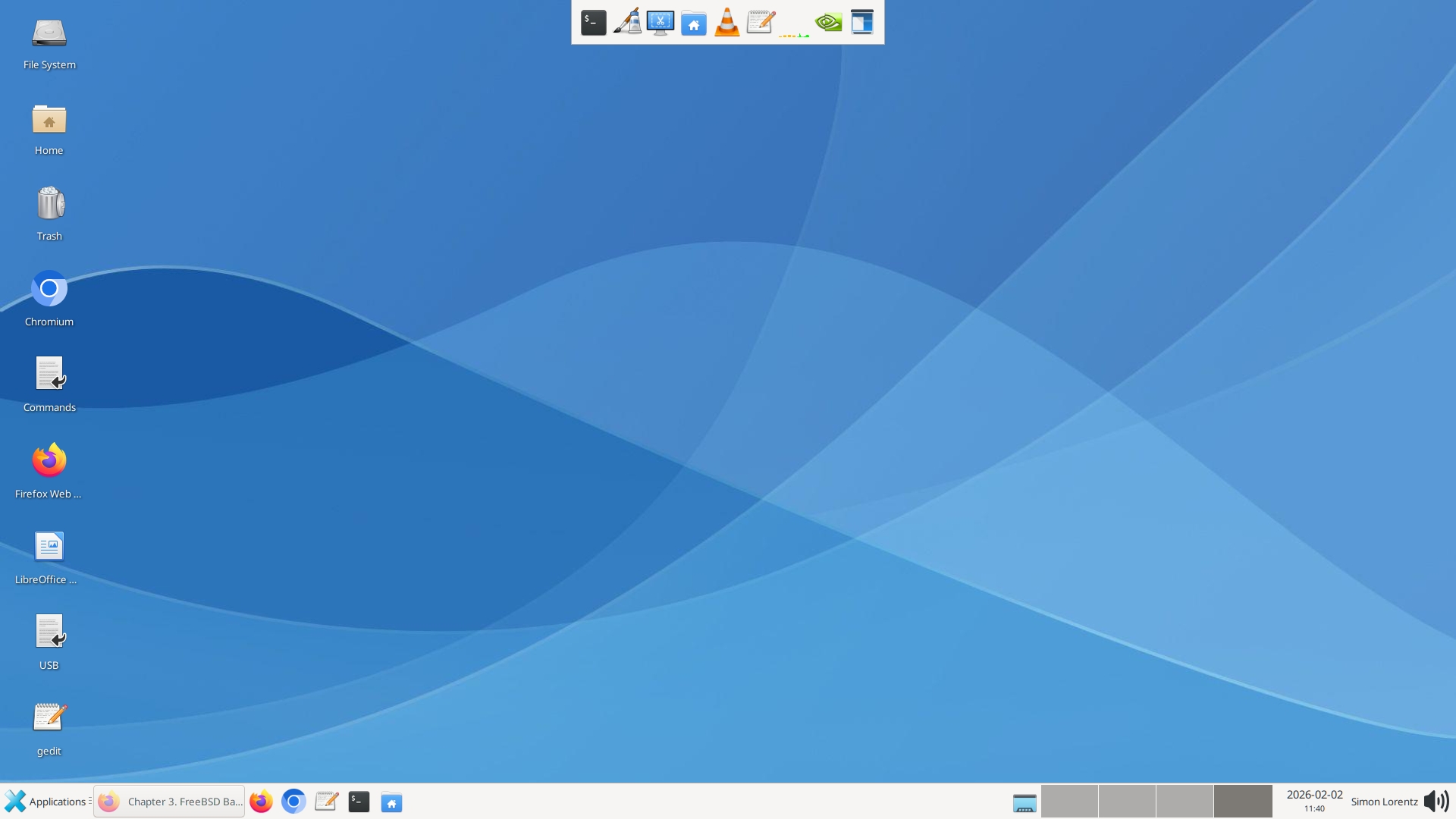
Task: Launch the text editor icon in the top dock
Action: click(x=761, y=22)
